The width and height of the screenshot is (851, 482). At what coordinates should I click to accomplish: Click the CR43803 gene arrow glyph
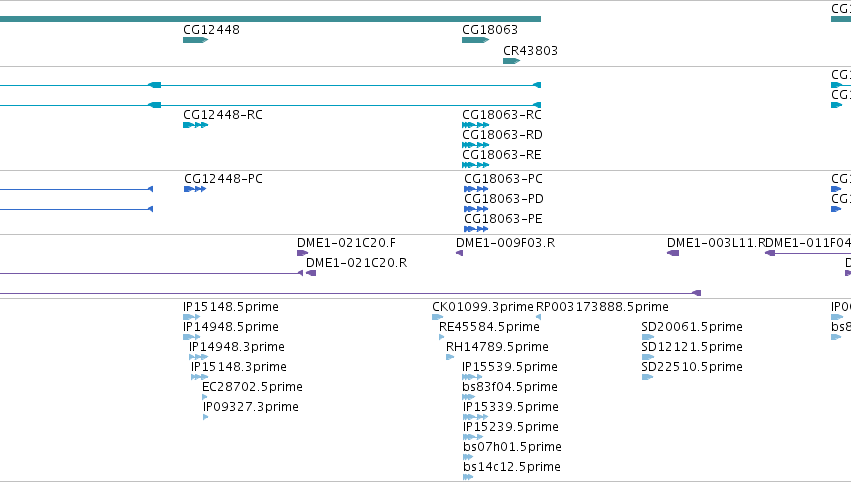(x=511, y=61)
